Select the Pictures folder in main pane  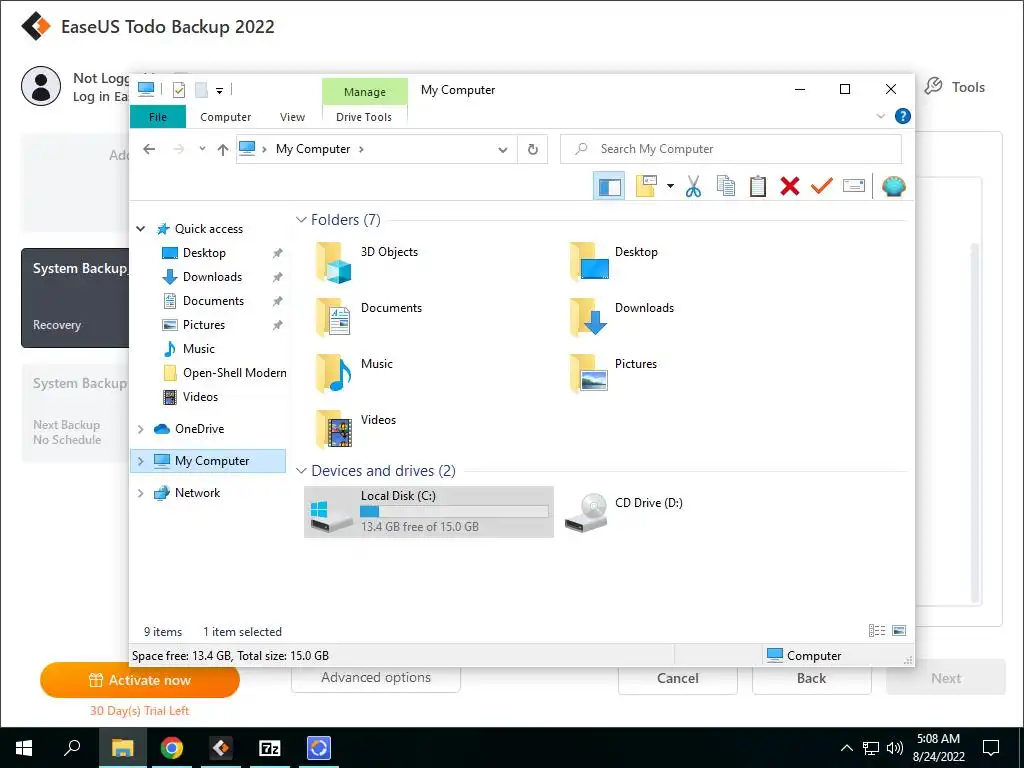pos(613,373)
